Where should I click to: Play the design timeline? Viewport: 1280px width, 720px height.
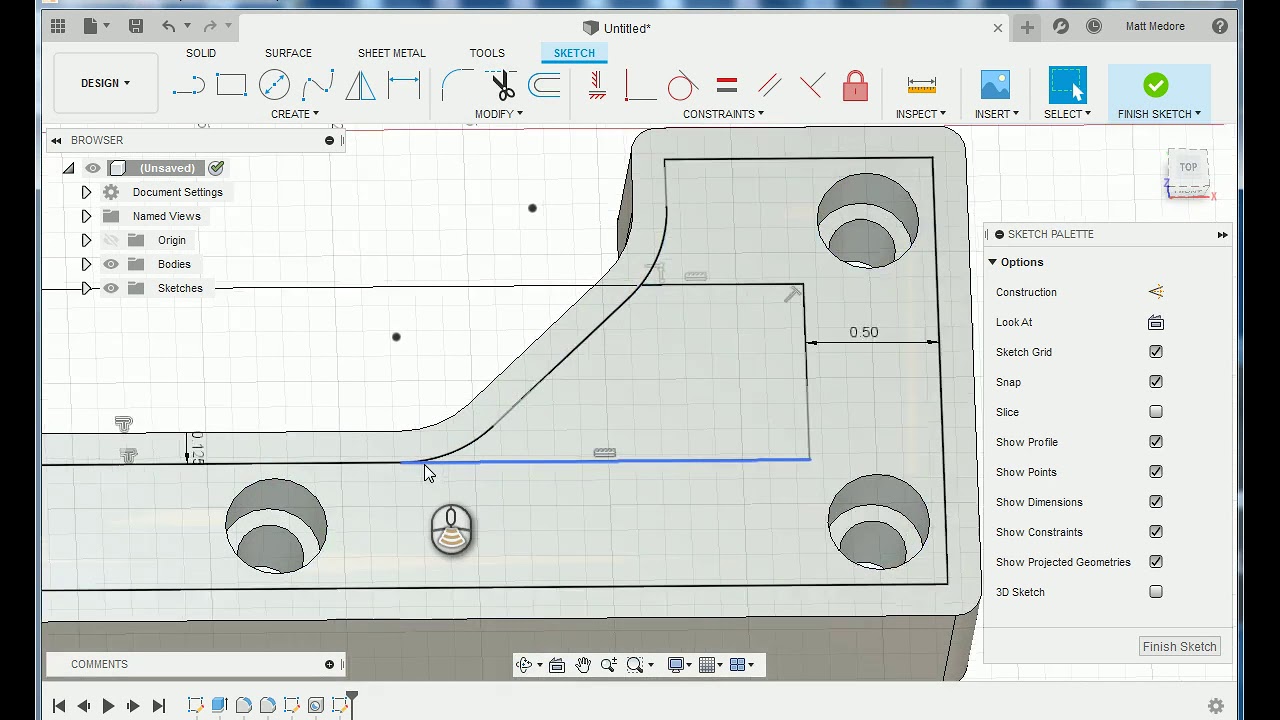point(108,706)
